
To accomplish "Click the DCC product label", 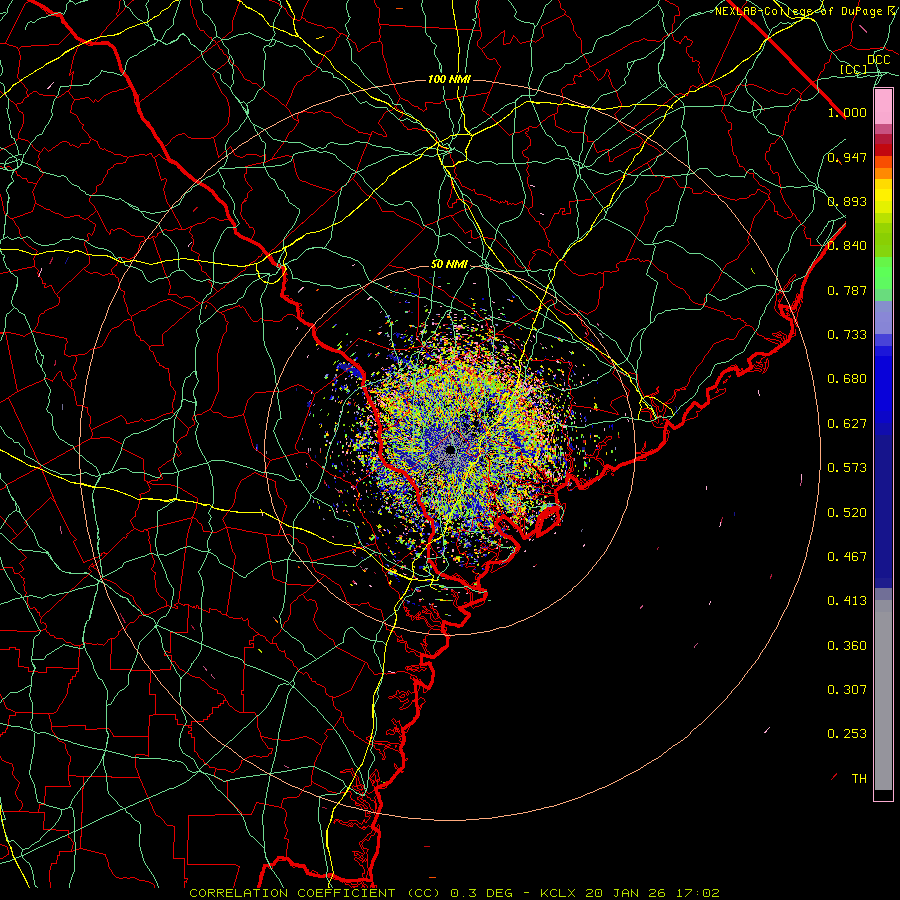I will point(879,60).
